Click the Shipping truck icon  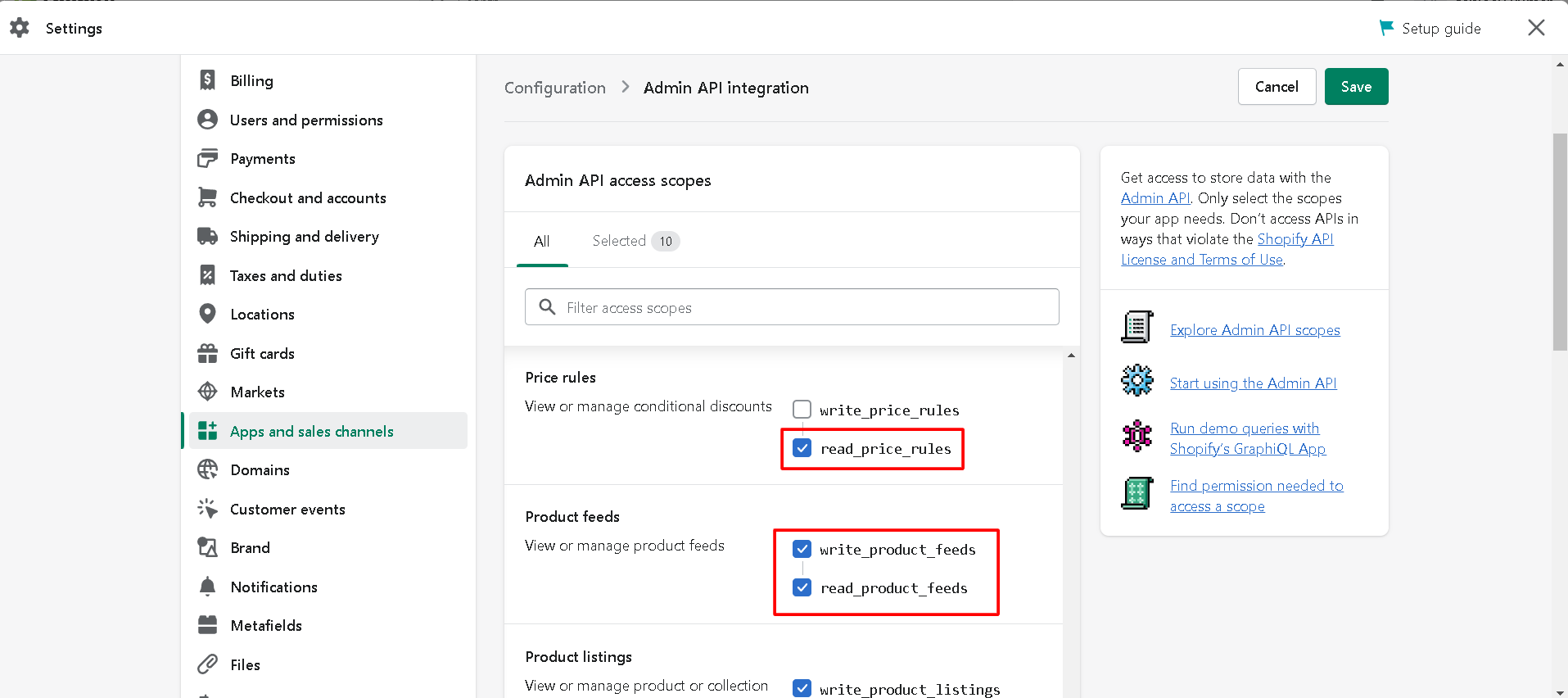tap(208, 236)
